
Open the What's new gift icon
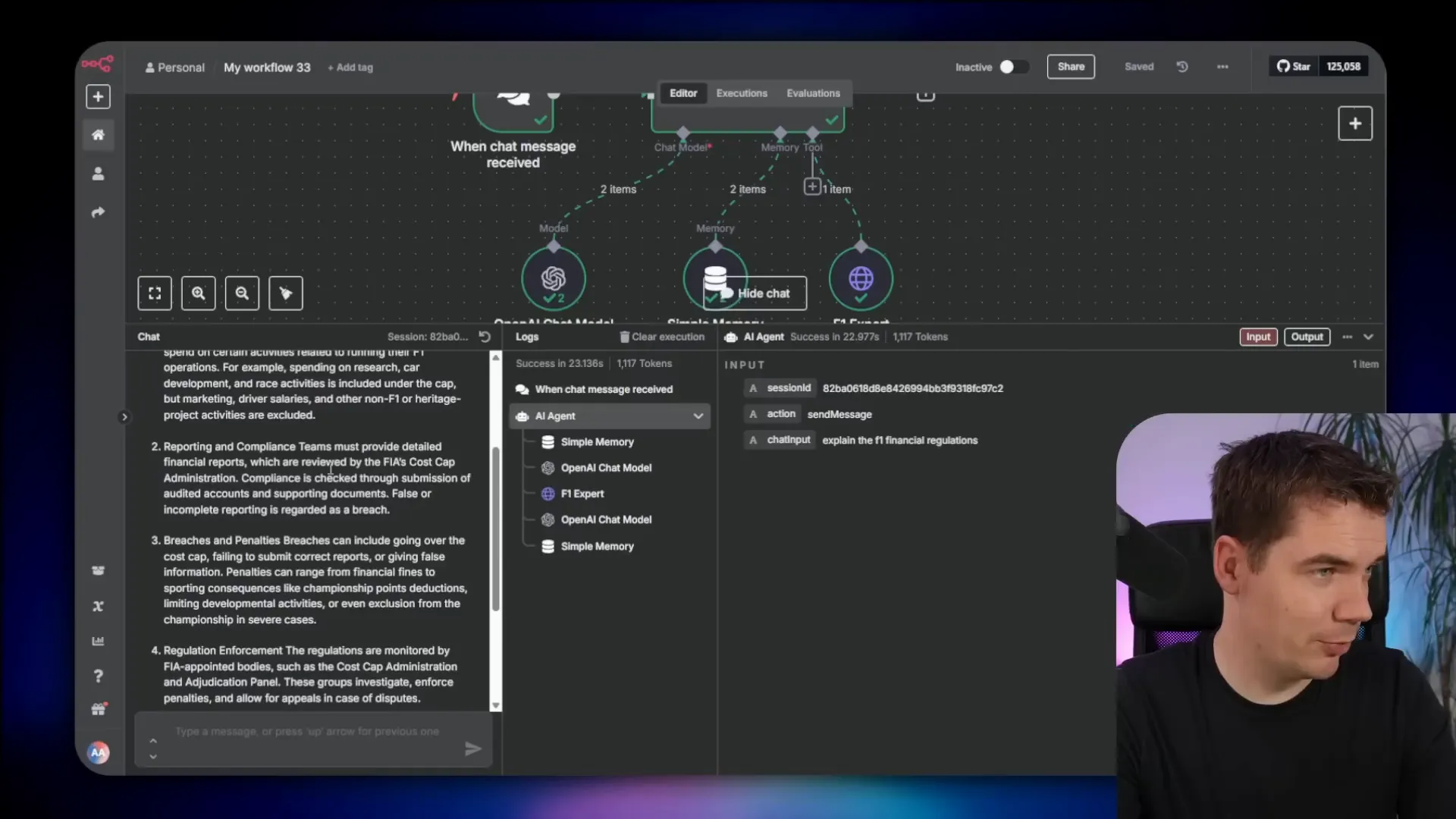[98, 710]
